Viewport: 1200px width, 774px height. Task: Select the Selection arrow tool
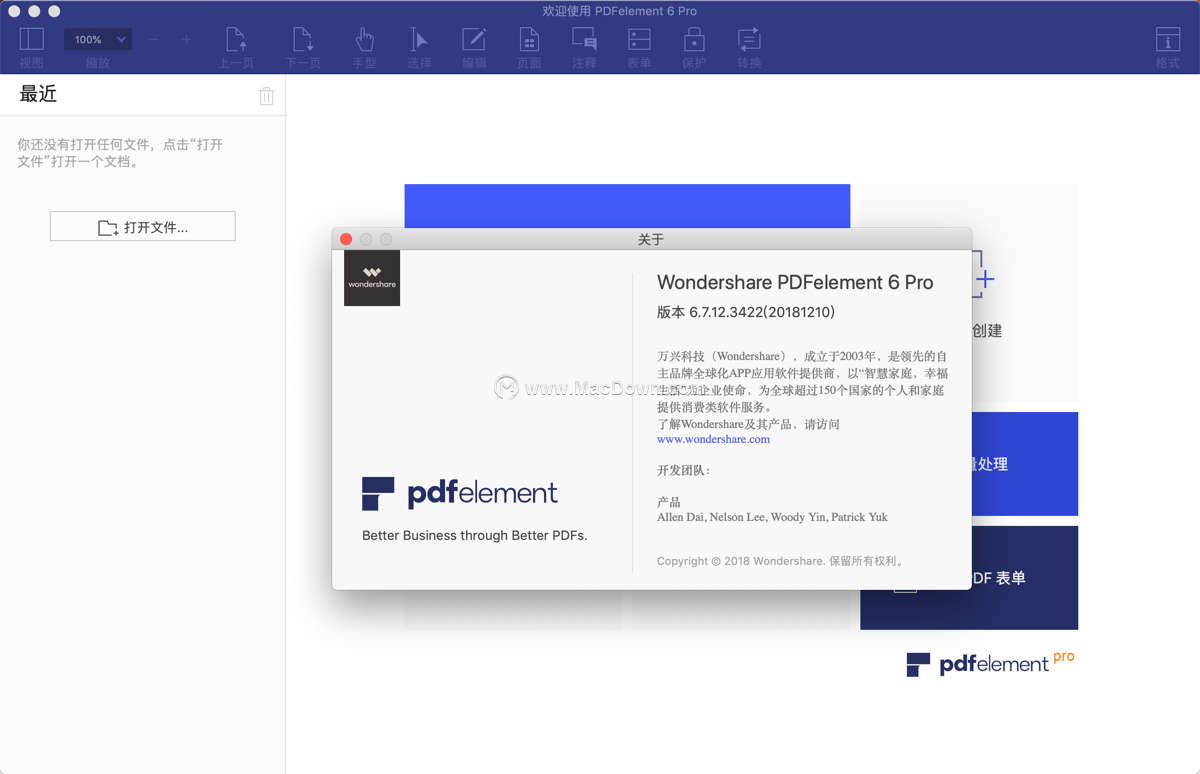pyautogui.click(x=419, y=40)
